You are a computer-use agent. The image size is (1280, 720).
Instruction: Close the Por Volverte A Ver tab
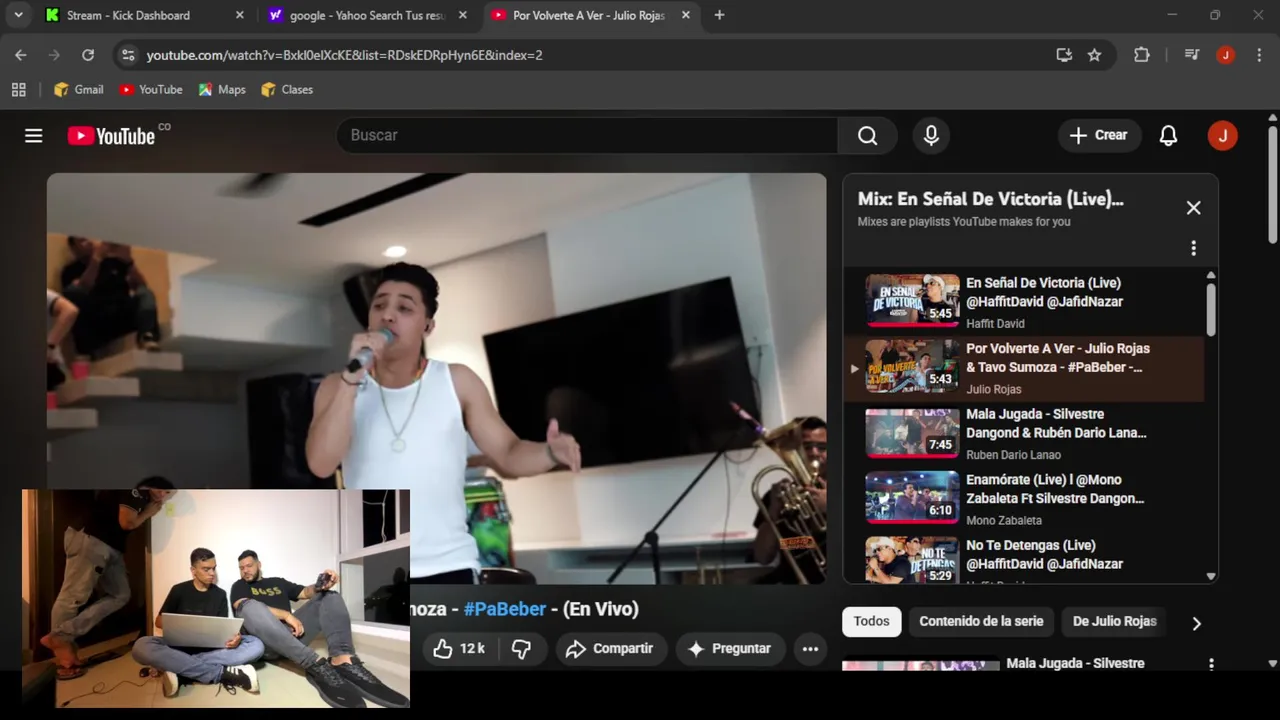point(685,15)
